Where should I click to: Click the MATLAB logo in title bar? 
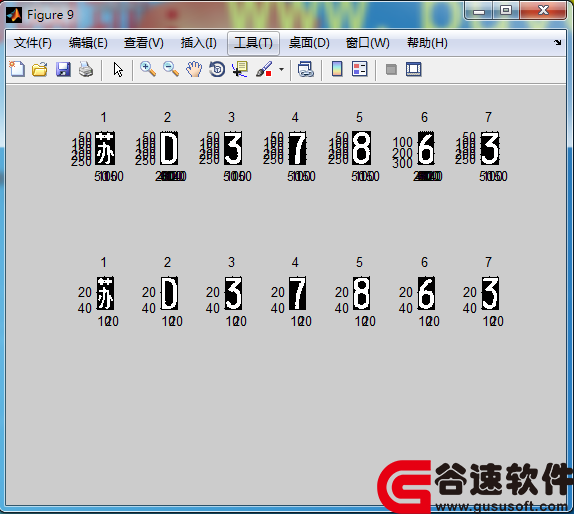(x=14, y=15)
